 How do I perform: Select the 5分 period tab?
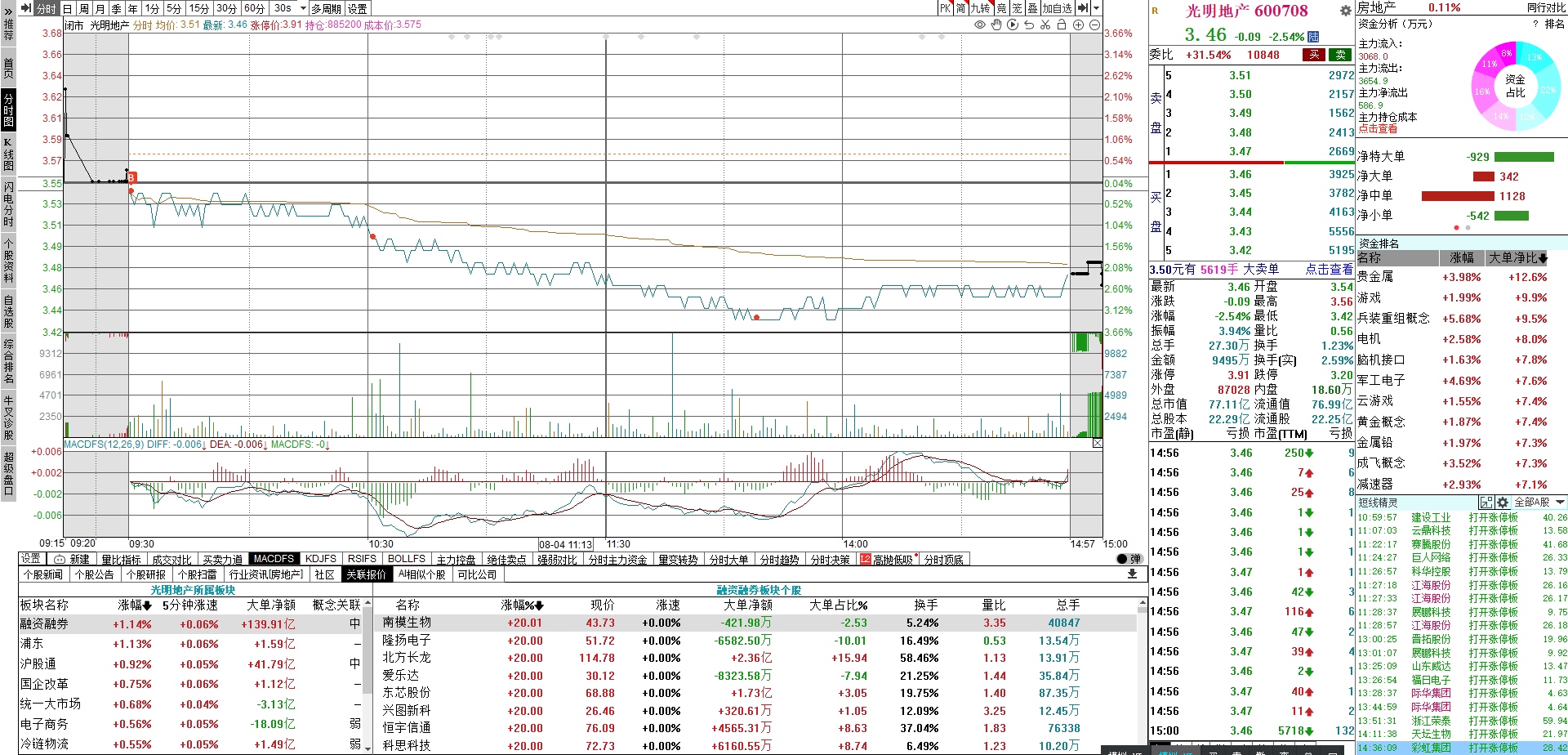(174, 8)
